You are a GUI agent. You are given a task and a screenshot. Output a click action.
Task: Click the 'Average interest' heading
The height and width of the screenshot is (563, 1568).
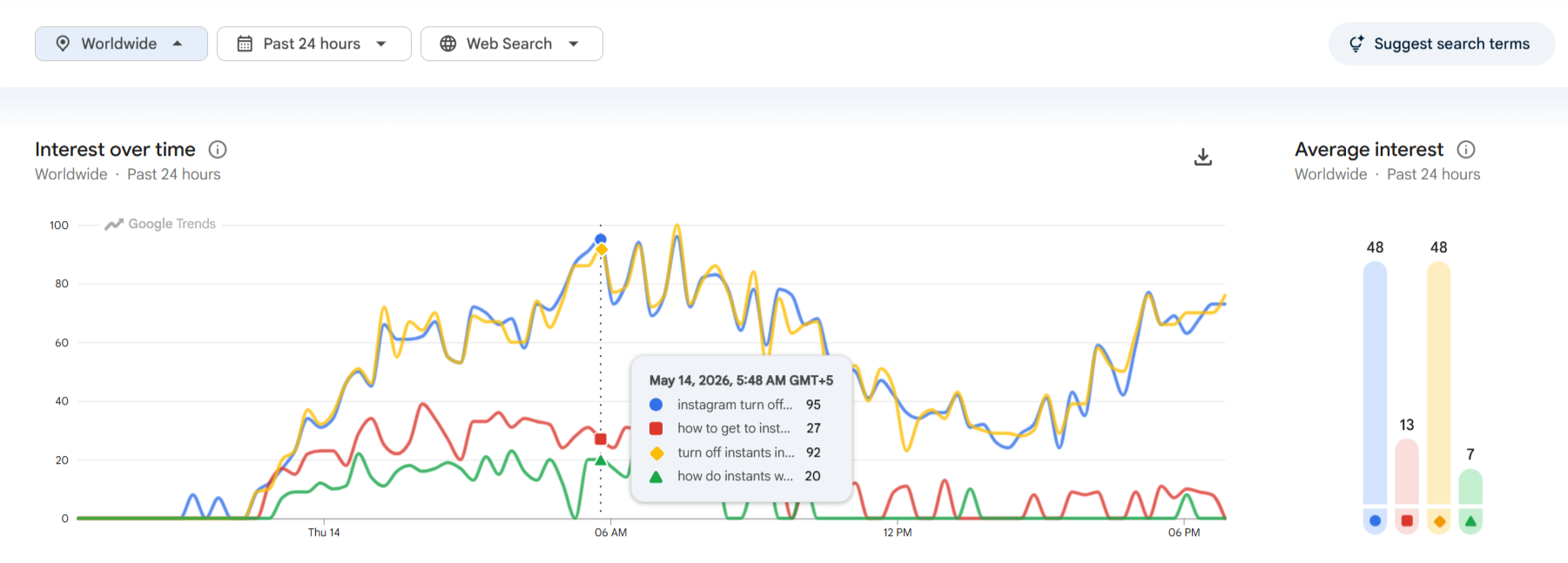click(1369, 150)
